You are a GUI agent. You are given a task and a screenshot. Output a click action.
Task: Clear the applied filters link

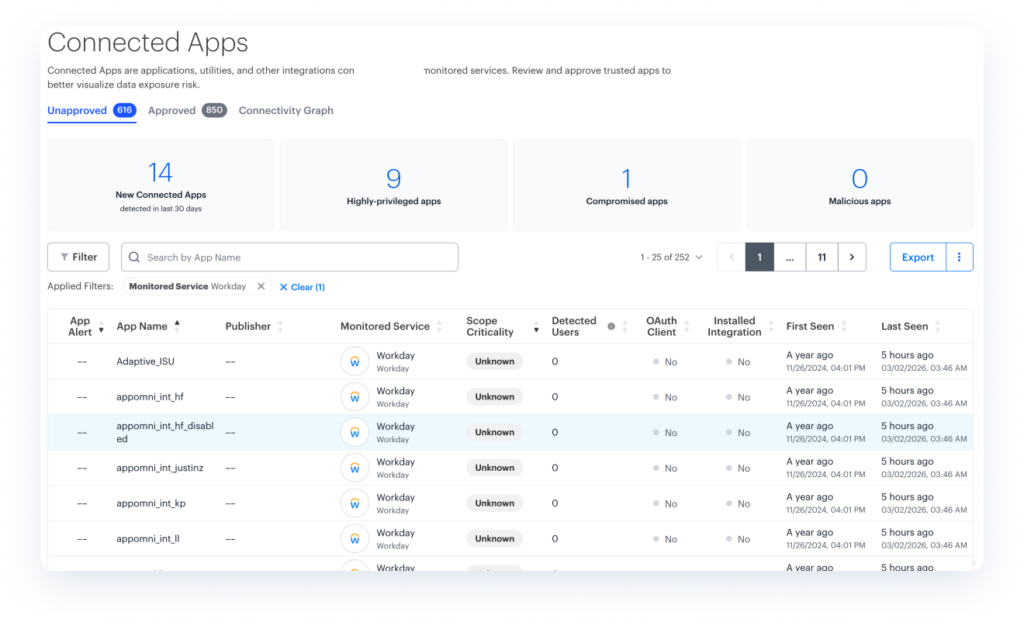302,287
